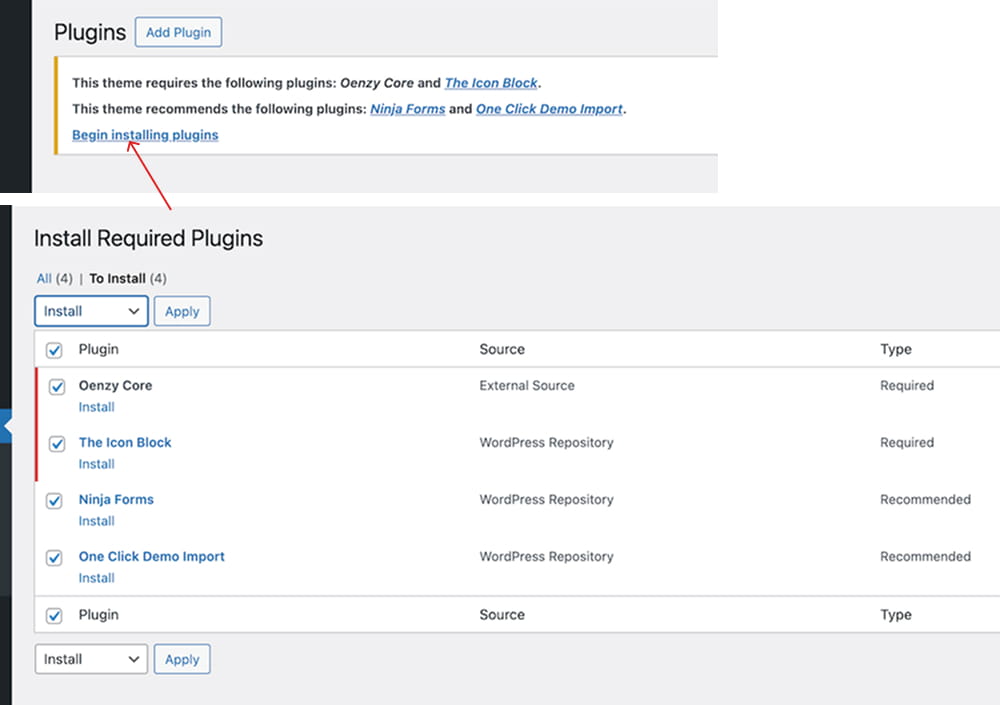Click Install under One Click Demo Import
The image size is (1000, 705).
click(x=96, y=578)
